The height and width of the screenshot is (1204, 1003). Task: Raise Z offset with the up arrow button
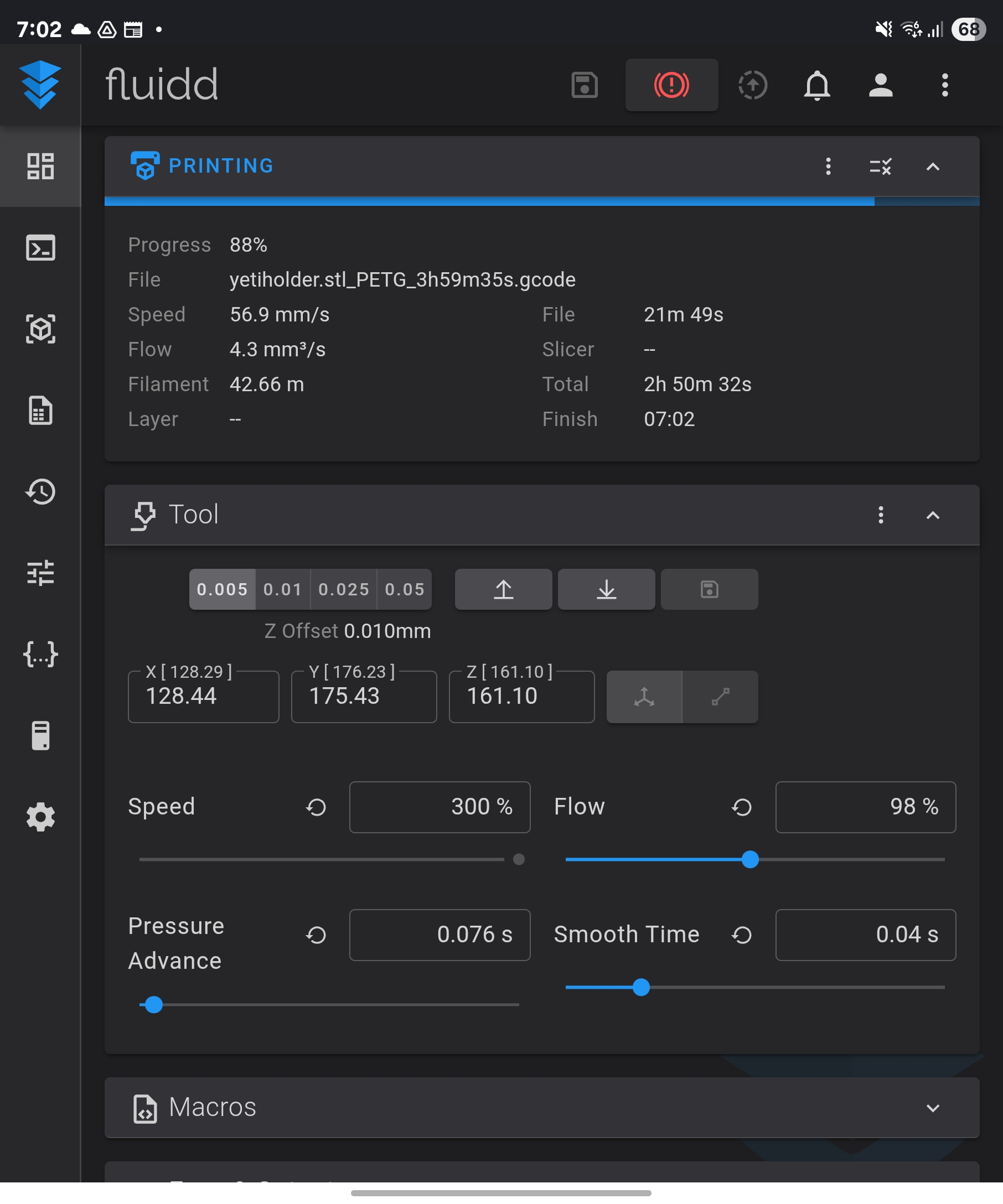pyautogui.click(x=504, y=589)
